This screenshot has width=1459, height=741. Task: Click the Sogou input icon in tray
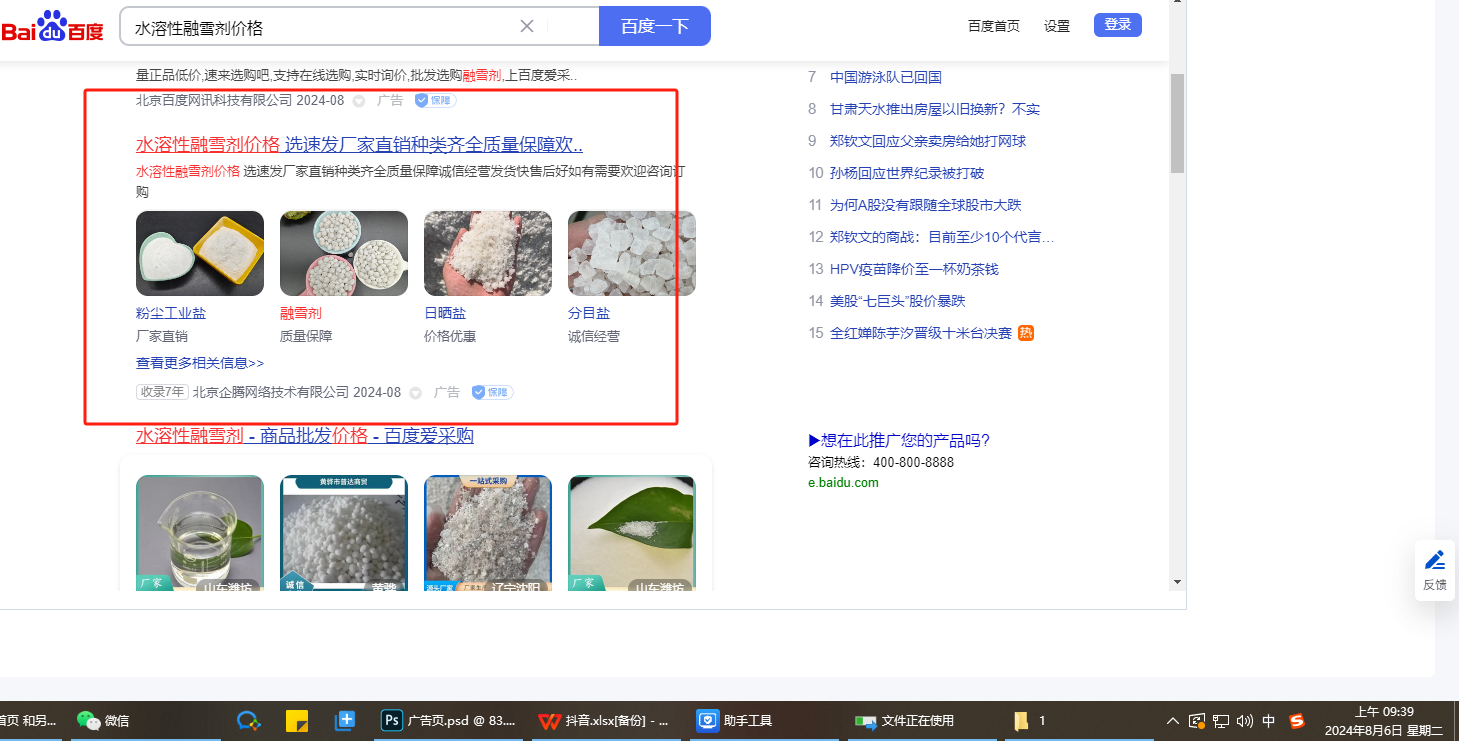(1297, 721)
